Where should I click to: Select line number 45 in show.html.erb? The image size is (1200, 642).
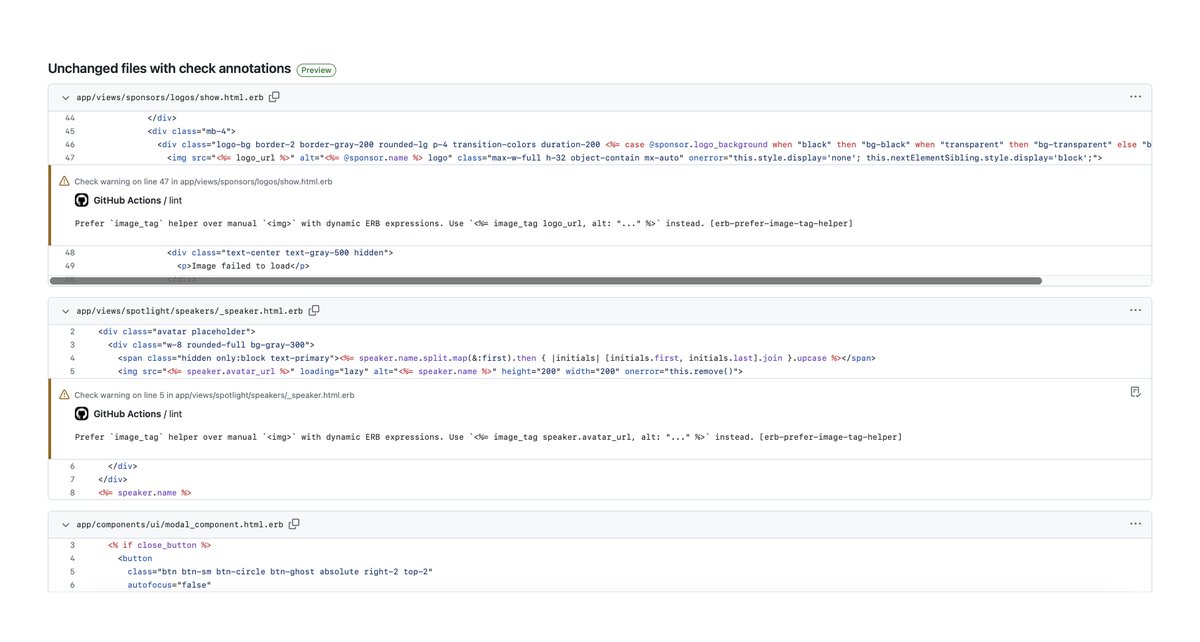70,131
